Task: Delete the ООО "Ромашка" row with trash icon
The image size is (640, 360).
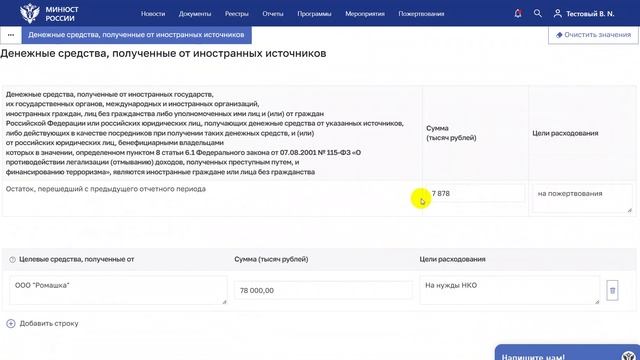Action: point(612,291)
